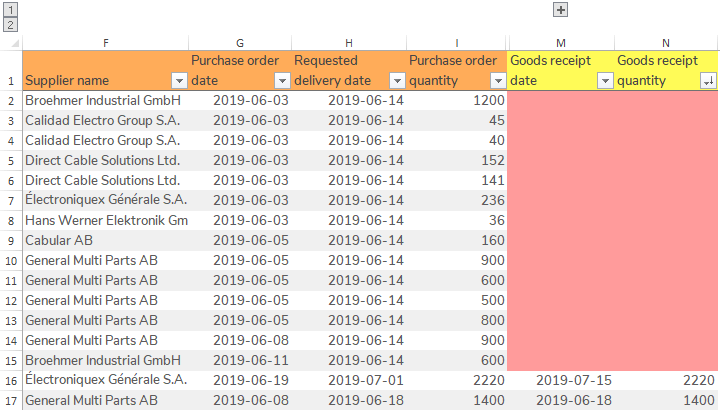Open Purchase order quantity filter dropdown
This screenshot has width=720, height=410.
[497, 81]
